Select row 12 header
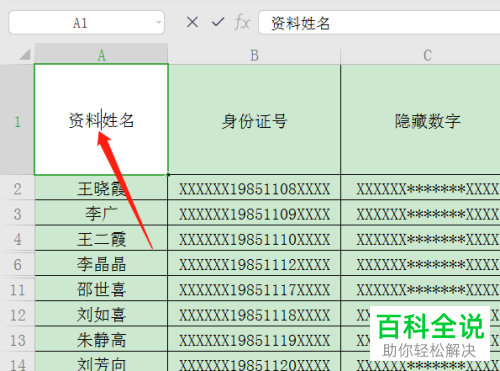 (x=17, y=314)
